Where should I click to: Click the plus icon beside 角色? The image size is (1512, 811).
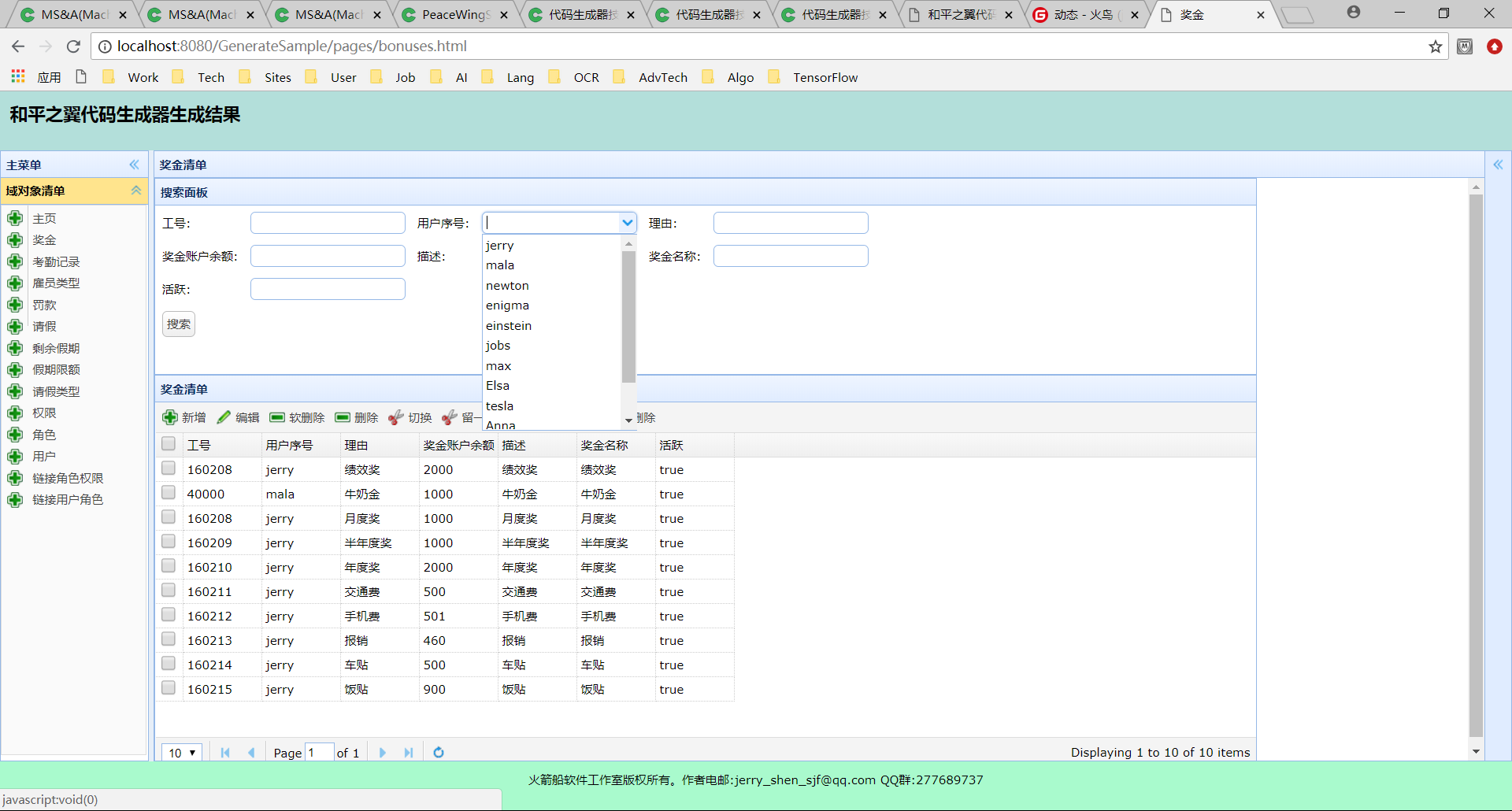15,435
